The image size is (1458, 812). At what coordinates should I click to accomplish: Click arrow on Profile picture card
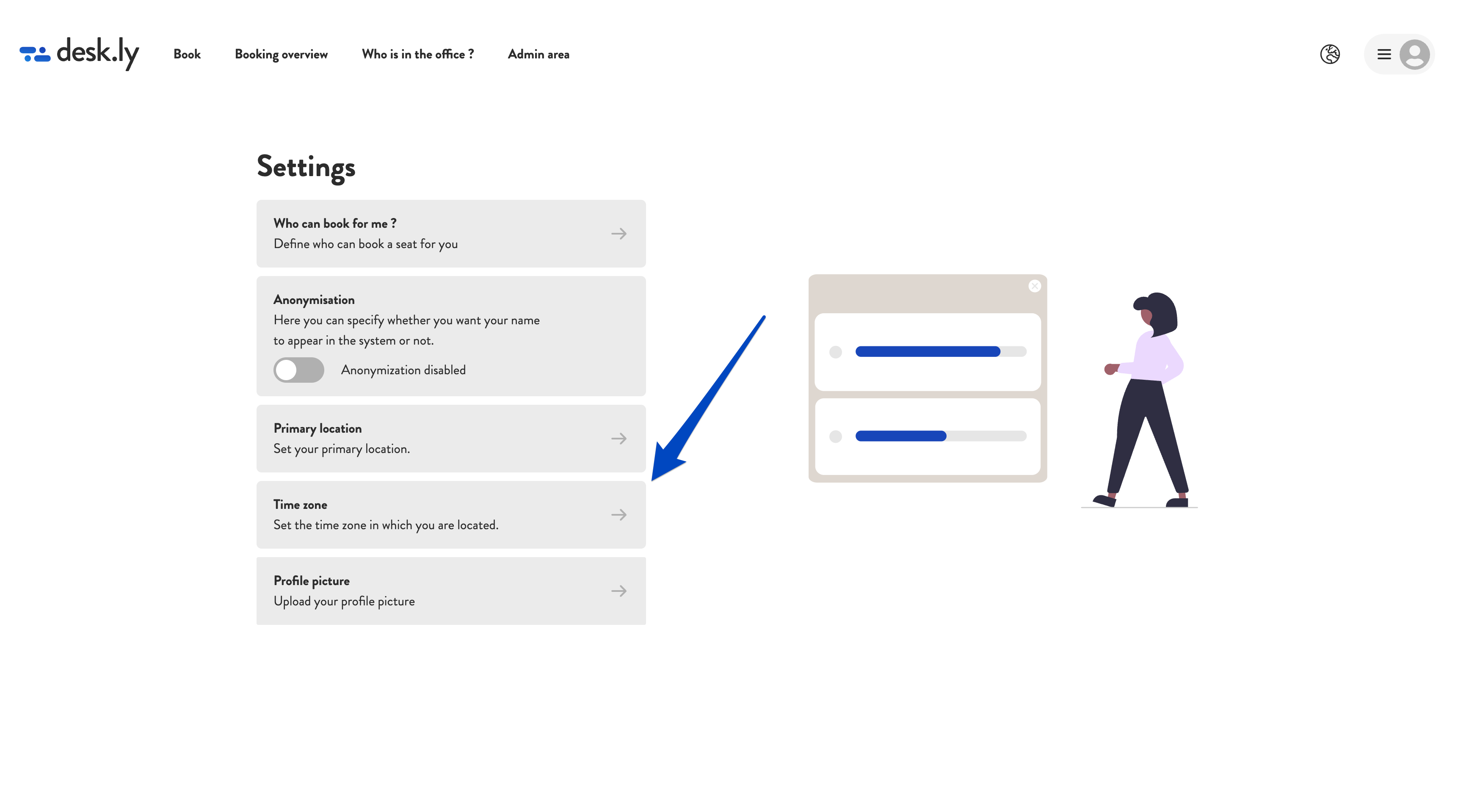click(619, 591)
